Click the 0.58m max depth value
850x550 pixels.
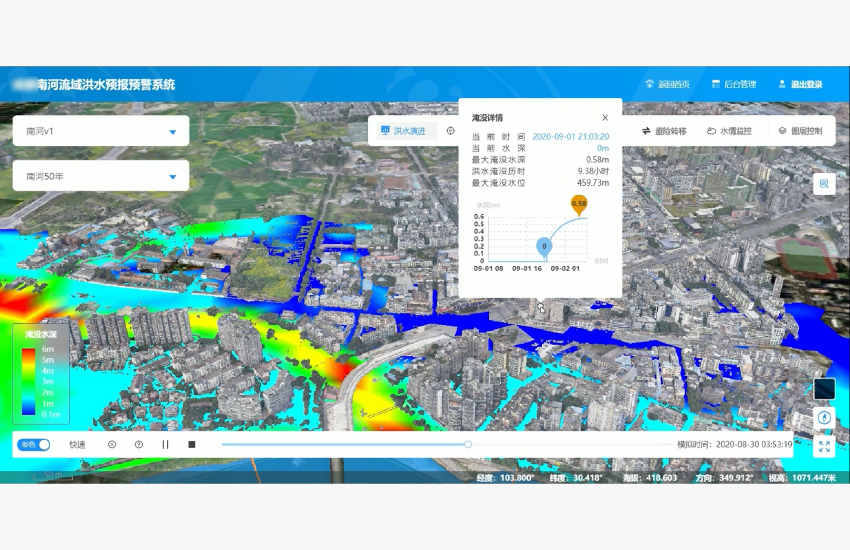coord(597,159)
